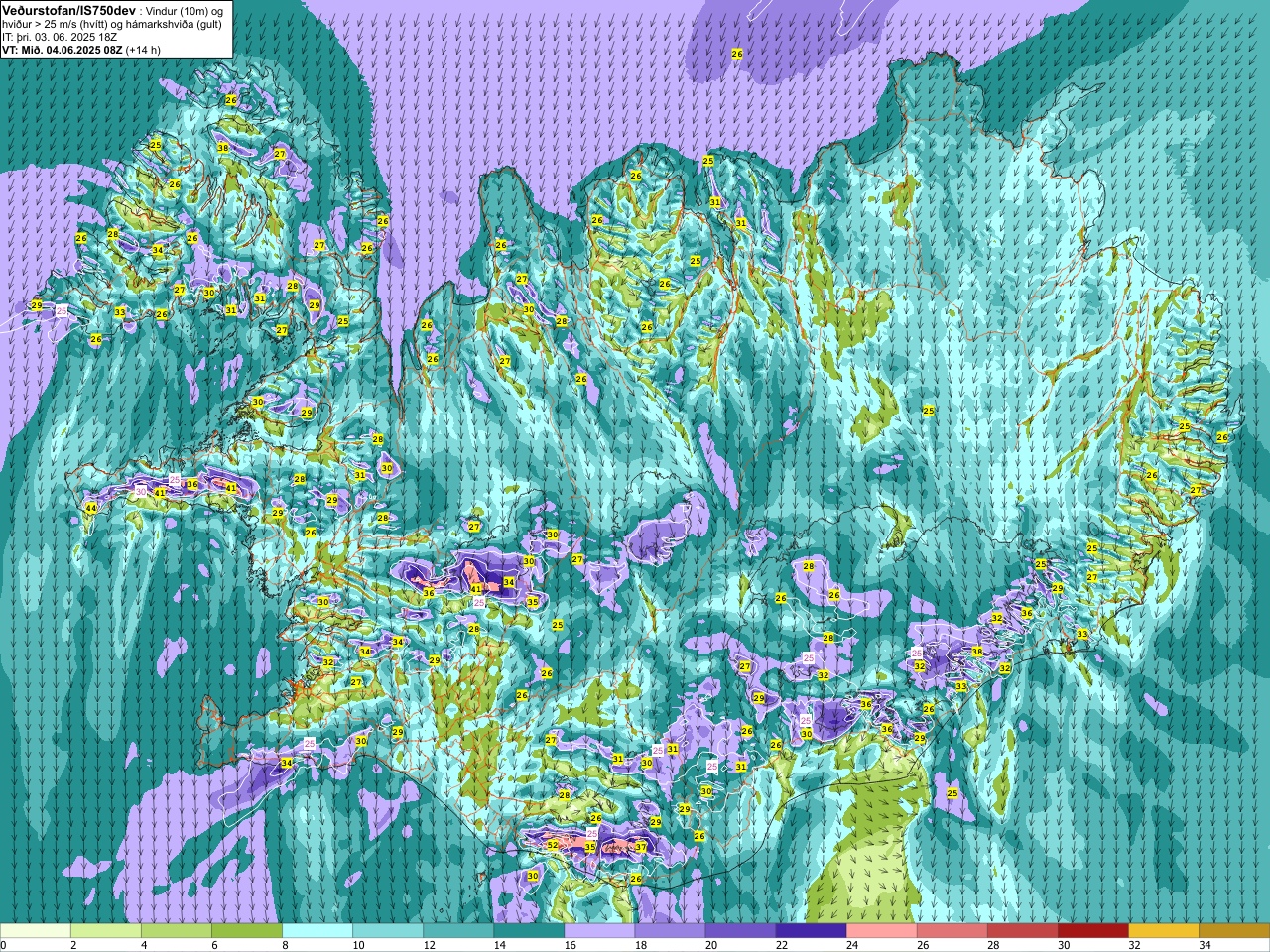Click the "16" tick label on the legend

tap(571, 945)
